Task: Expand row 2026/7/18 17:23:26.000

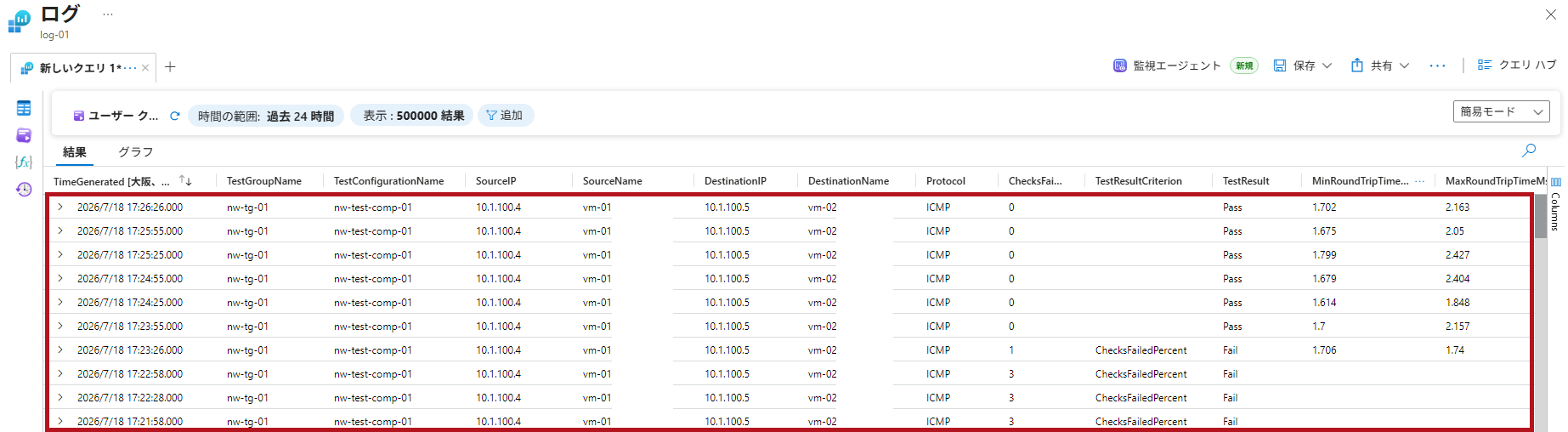Action: click(x=60, y=350)
